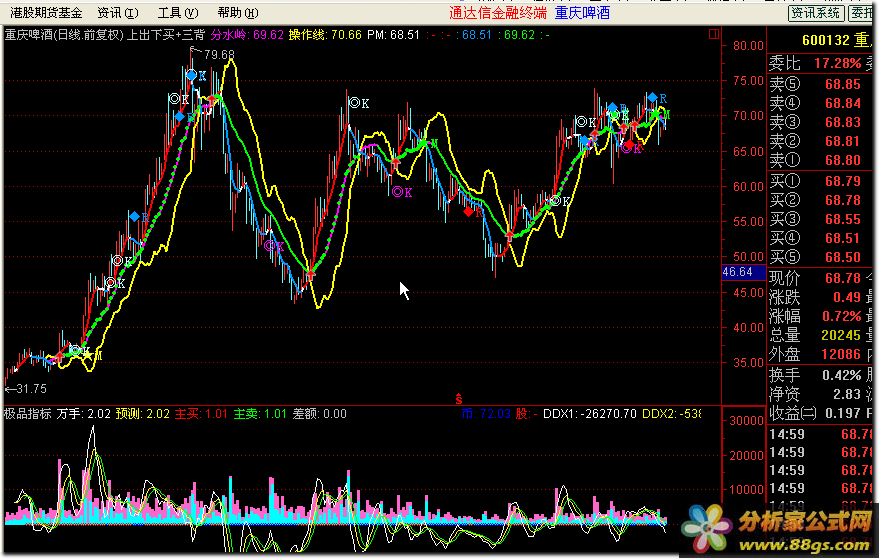Image resolution: width=881 pixels, height=560 pixels.
Task: Click the 差额: 0.00 value
Action: pyautogui.click(x=320, y=414)
